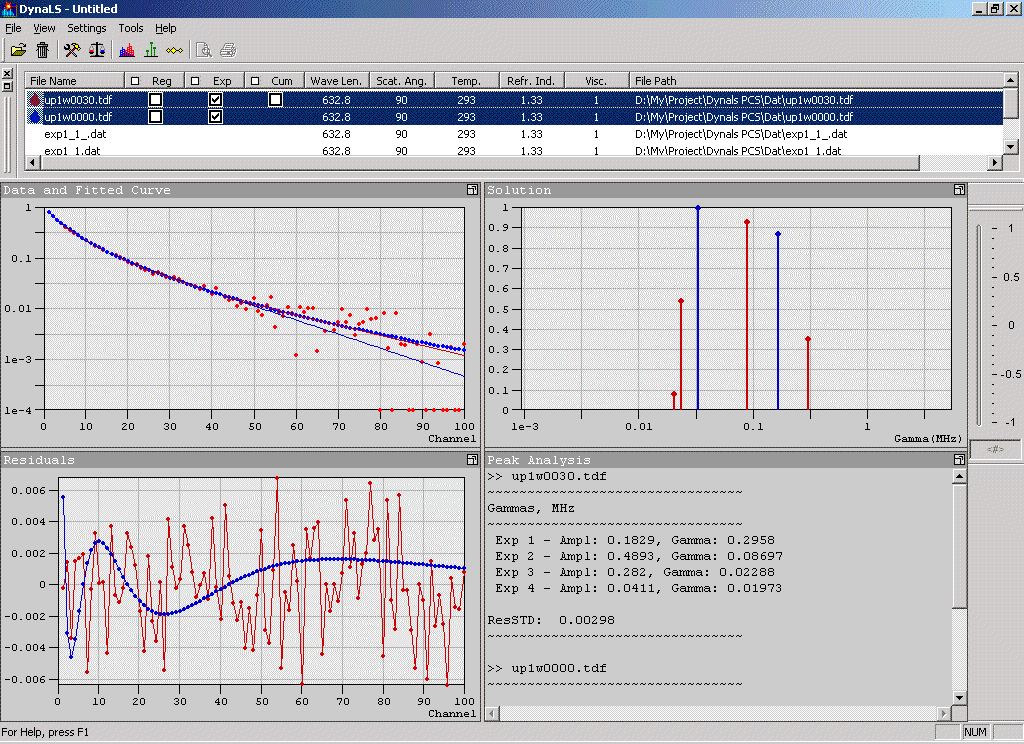1024x744 pixels.
Task: Click the open file folder icon
Action: click(x=18, y=50)
